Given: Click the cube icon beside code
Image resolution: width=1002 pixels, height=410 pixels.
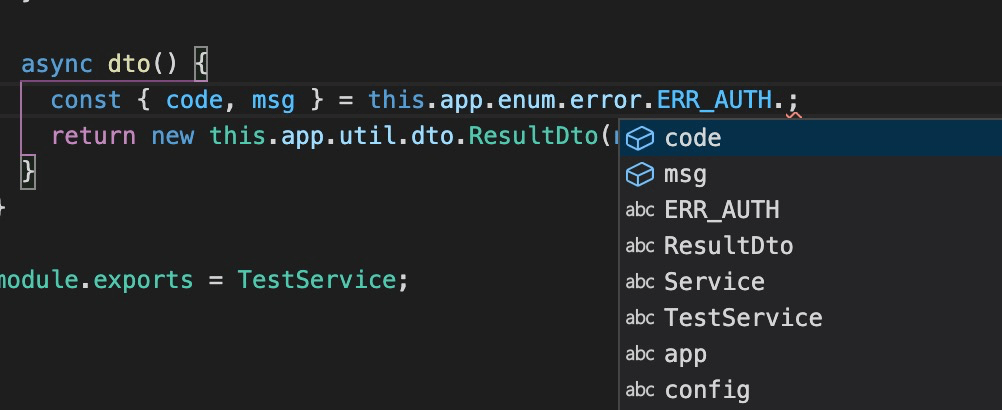Looking at the screenshot, I should tap(640, 138).
